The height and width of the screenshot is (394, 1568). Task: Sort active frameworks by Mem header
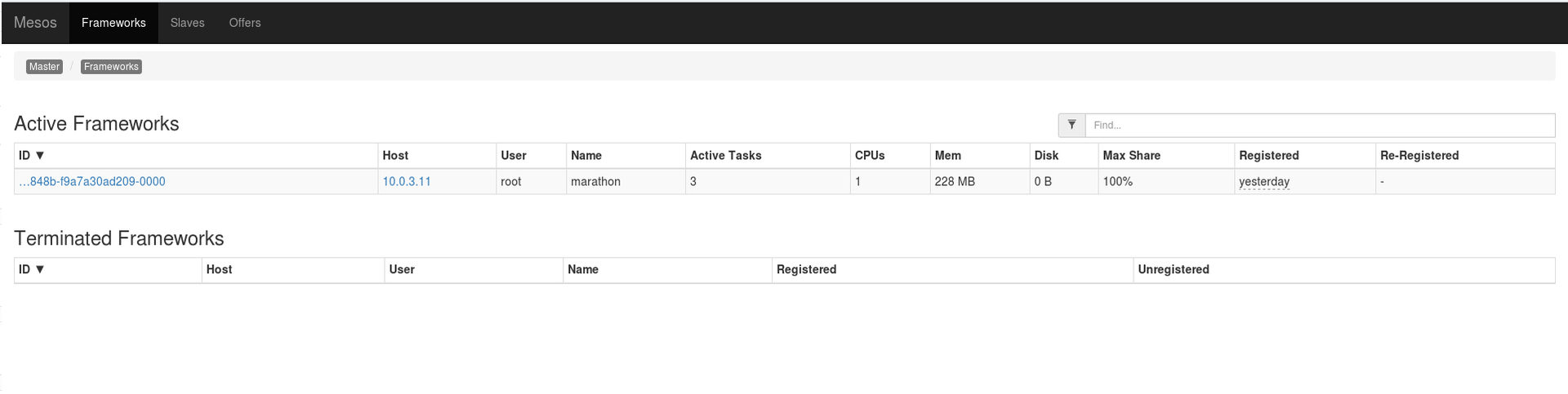pyautogui.click(x=947, y=156)
